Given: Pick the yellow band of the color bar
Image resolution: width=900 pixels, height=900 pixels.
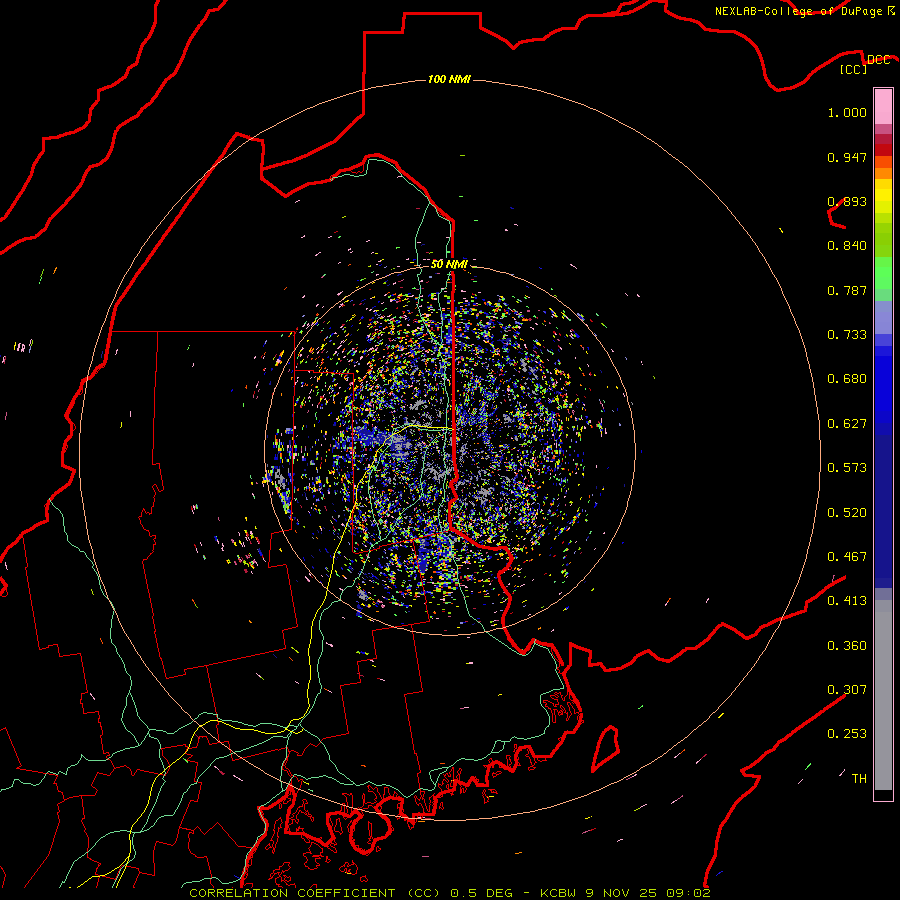Looking at the screenshot, I should 883,196.
